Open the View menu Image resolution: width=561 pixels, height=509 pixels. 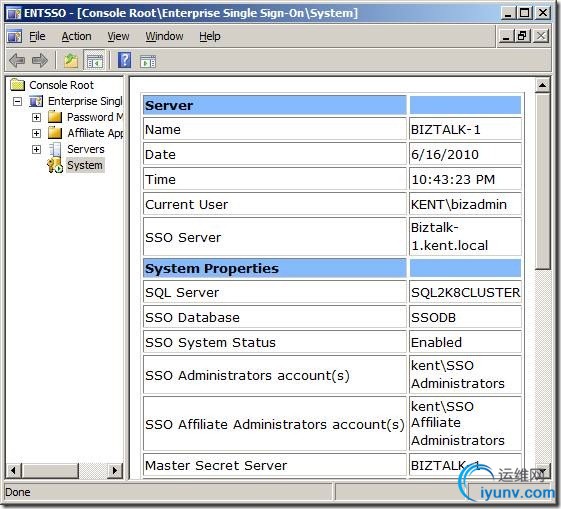click(x=118, y=36)
